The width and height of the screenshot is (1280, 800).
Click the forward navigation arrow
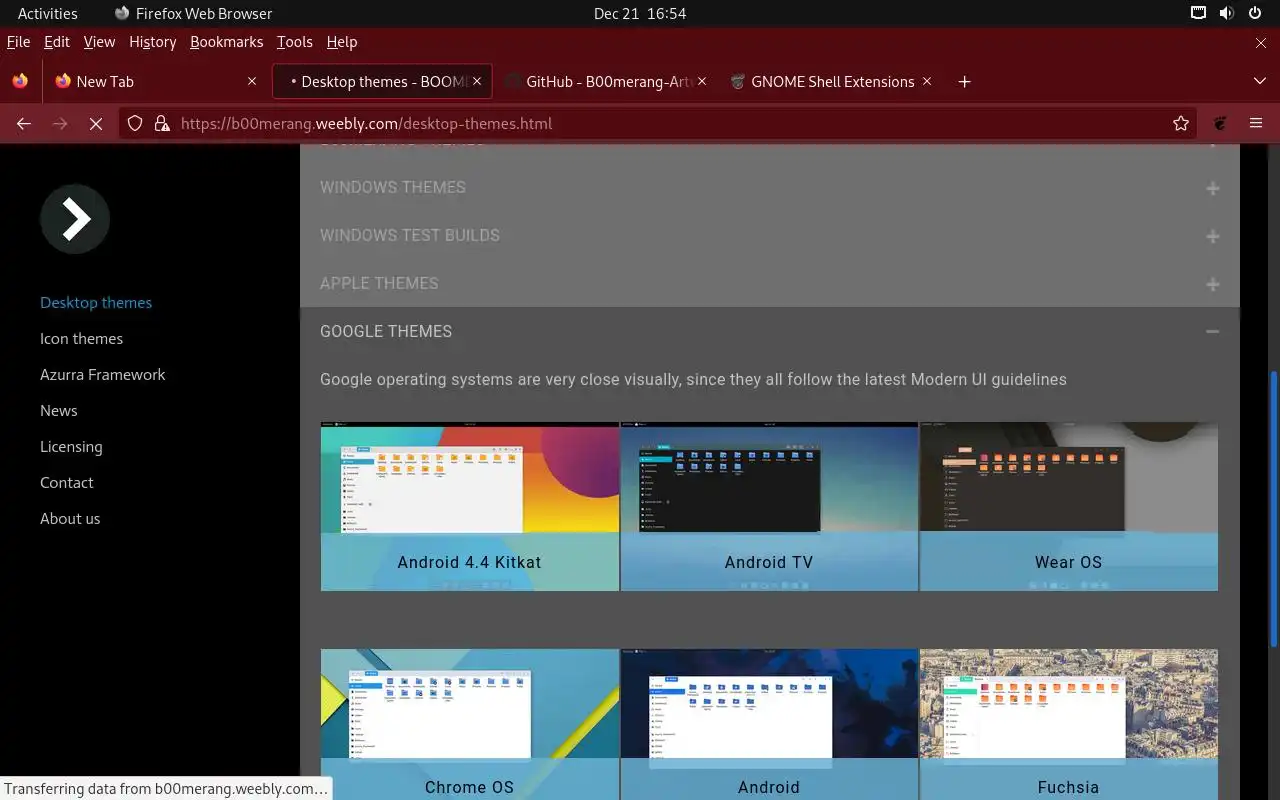(x=60, y=123)
